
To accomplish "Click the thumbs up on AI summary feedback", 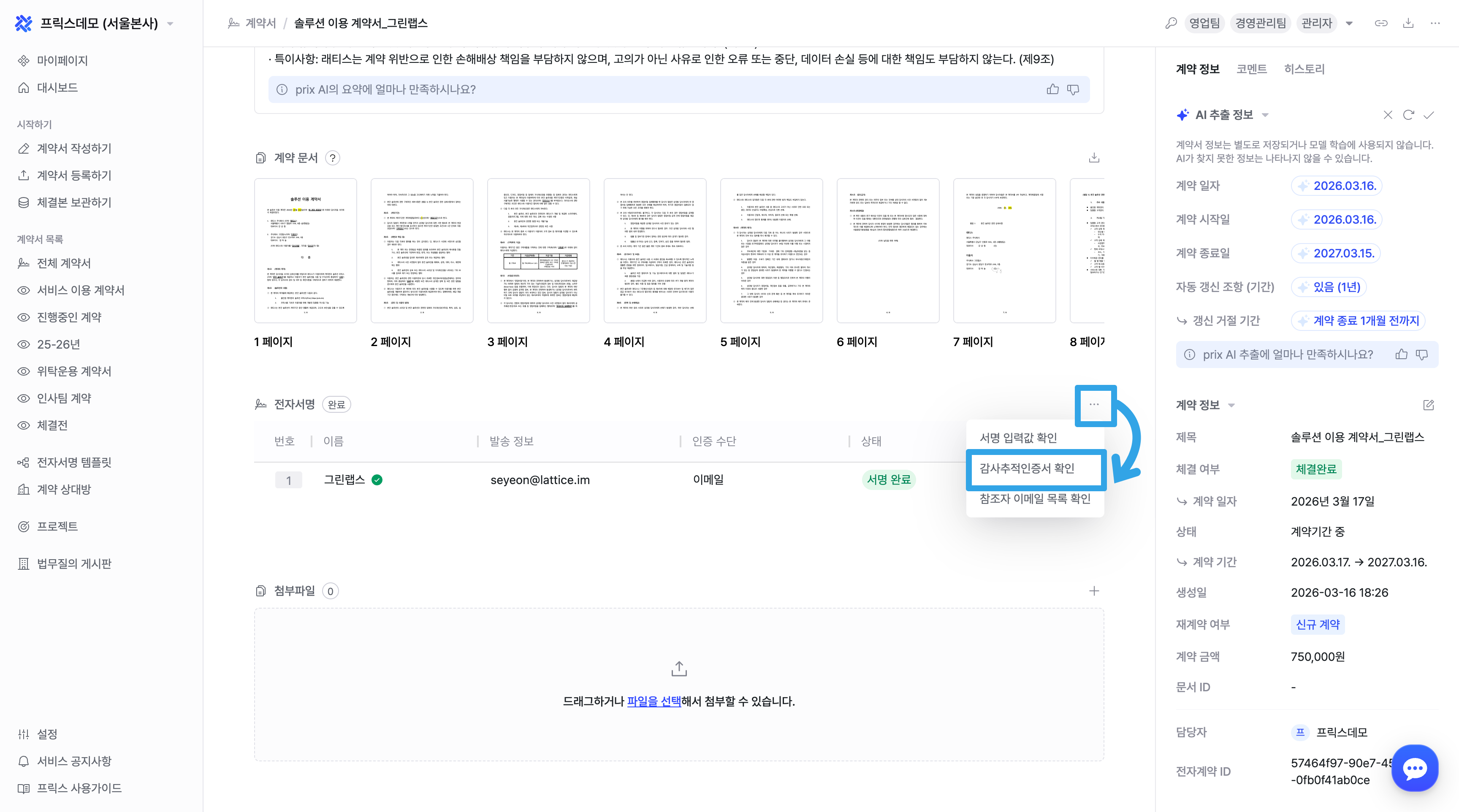I will 1052,89.
